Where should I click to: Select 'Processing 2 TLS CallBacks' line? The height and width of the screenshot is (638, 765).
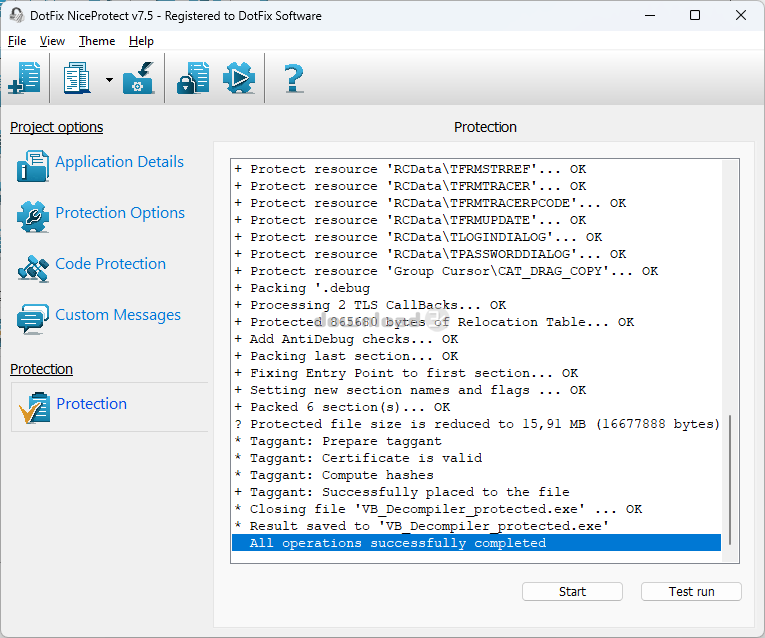coord(476,305)
